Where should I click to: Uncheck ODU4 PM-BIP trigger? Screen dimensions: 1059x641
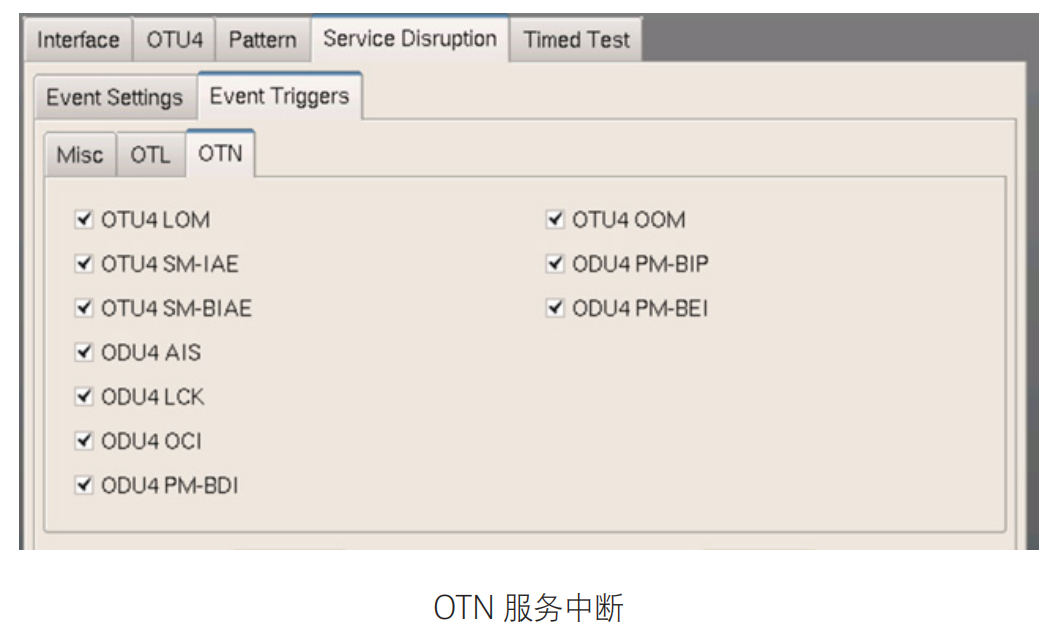tap(556, 264)
